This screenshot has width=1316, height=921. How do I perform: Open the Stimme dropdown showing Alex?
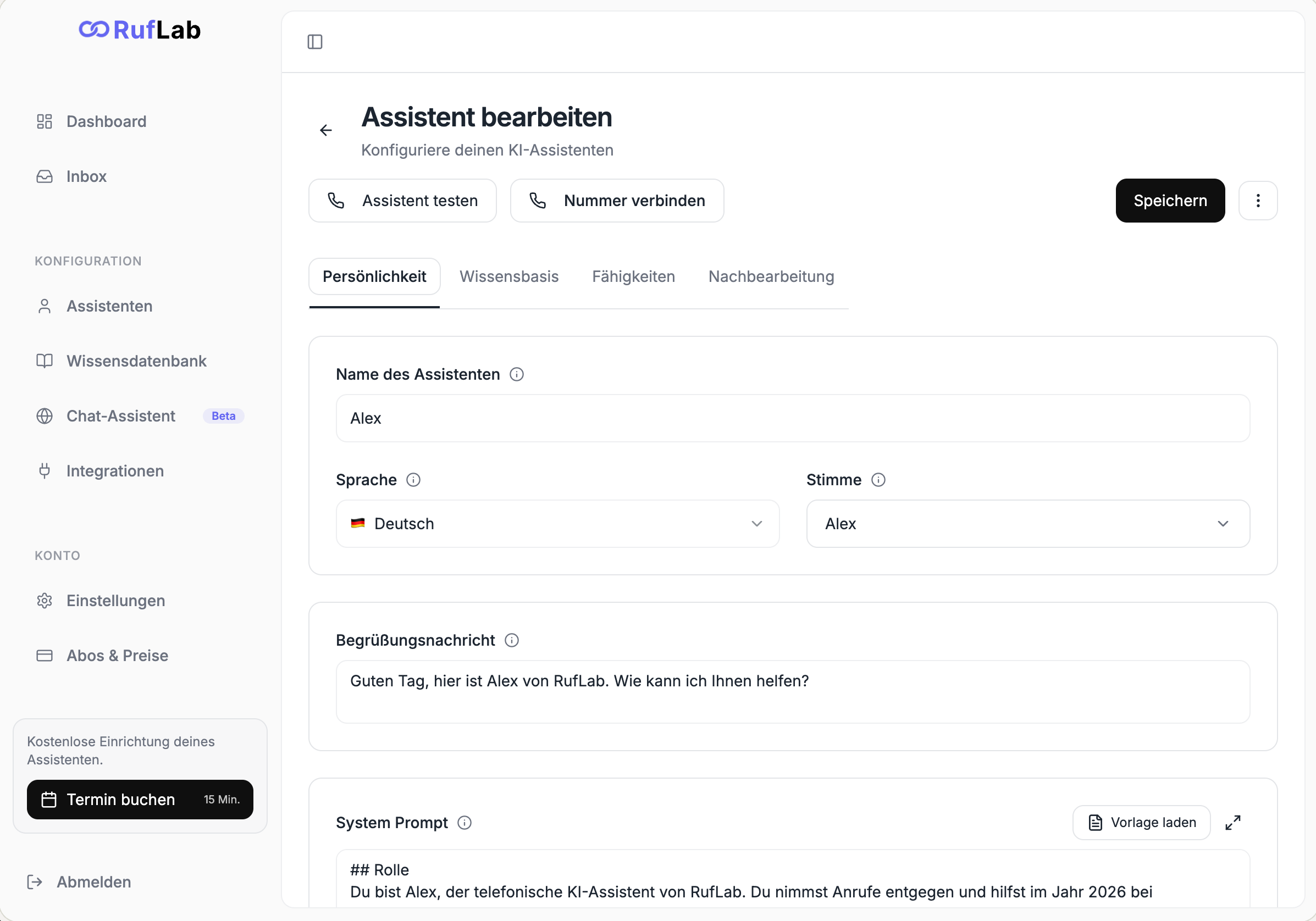tap(1028, 524)
